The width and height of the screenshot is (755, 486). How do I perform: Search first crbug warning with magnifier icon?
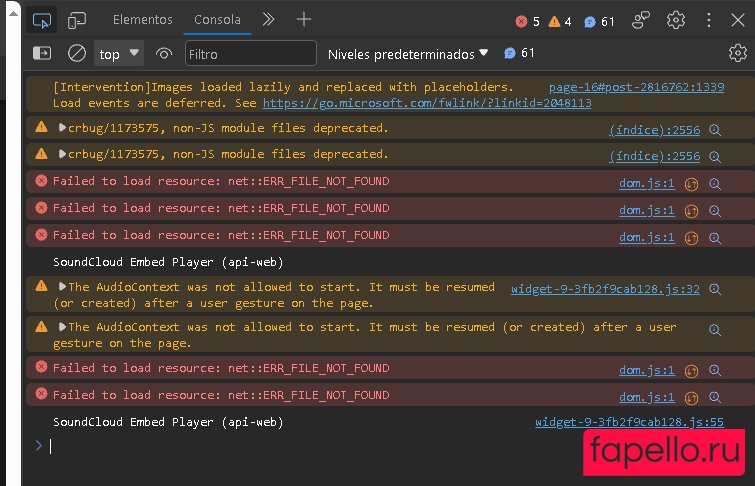point(715,130)
